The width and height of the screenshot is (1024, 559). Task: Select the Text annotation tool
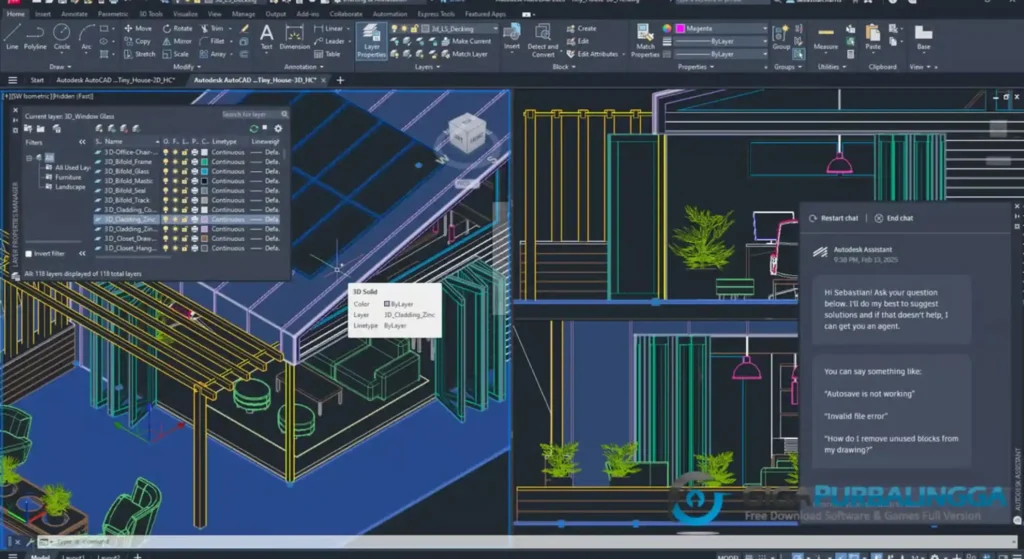[x=266, y=37]
